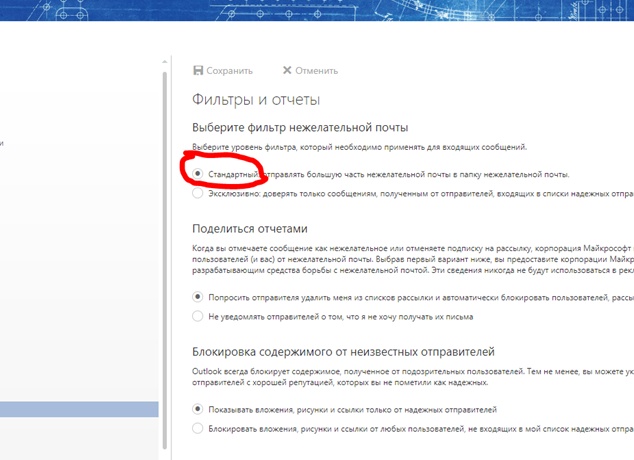Click the Показывать вложения option label text
The image size is (634, 460).
353,410
